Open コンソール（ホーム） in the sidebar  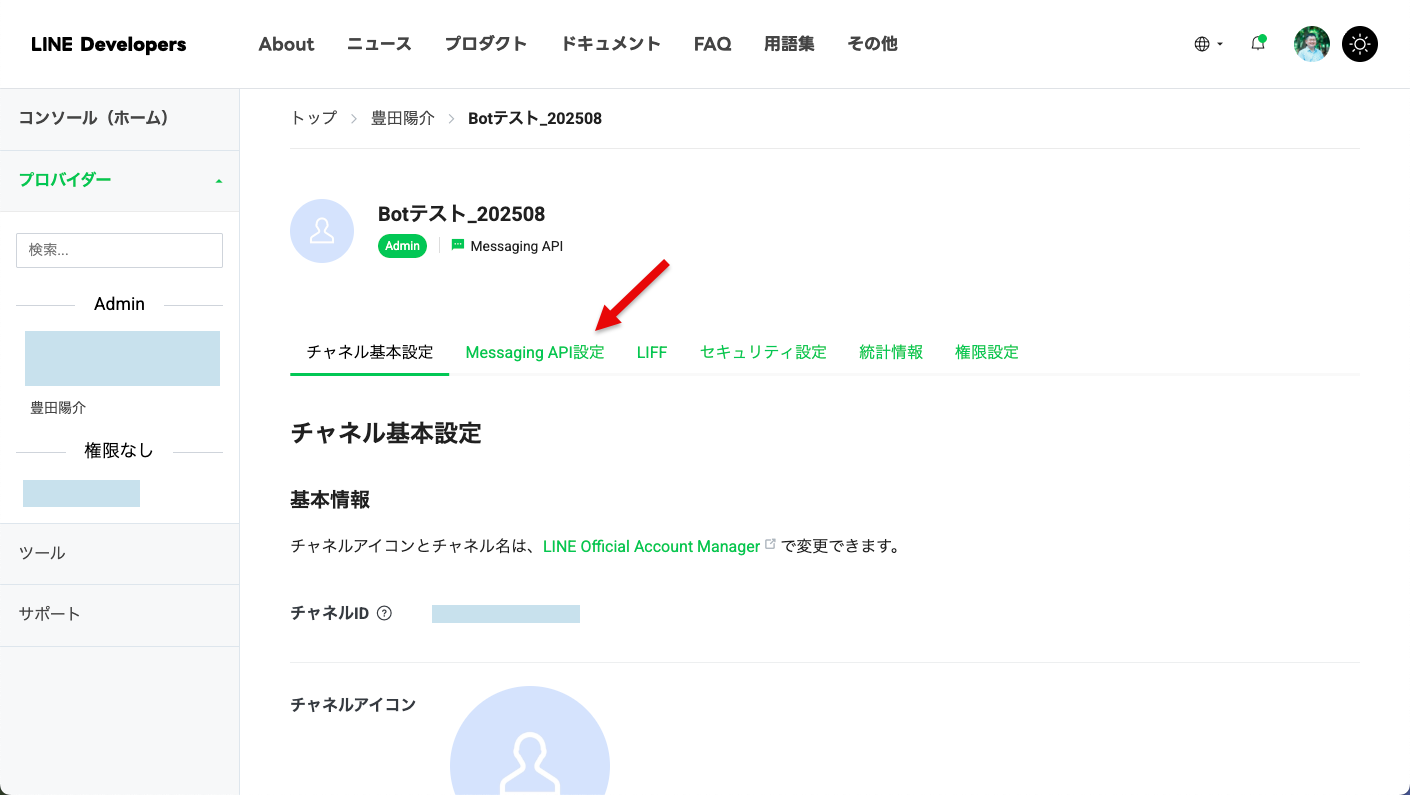pos(119,119)
